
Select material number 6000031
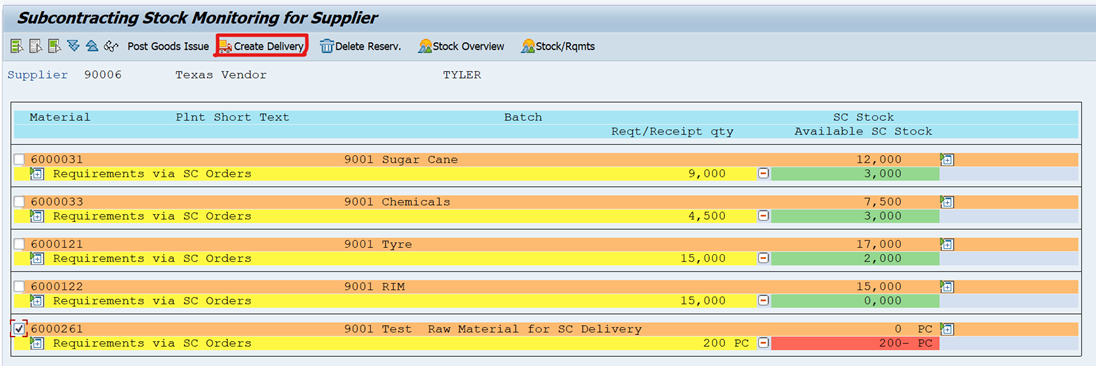pos(57,159)
